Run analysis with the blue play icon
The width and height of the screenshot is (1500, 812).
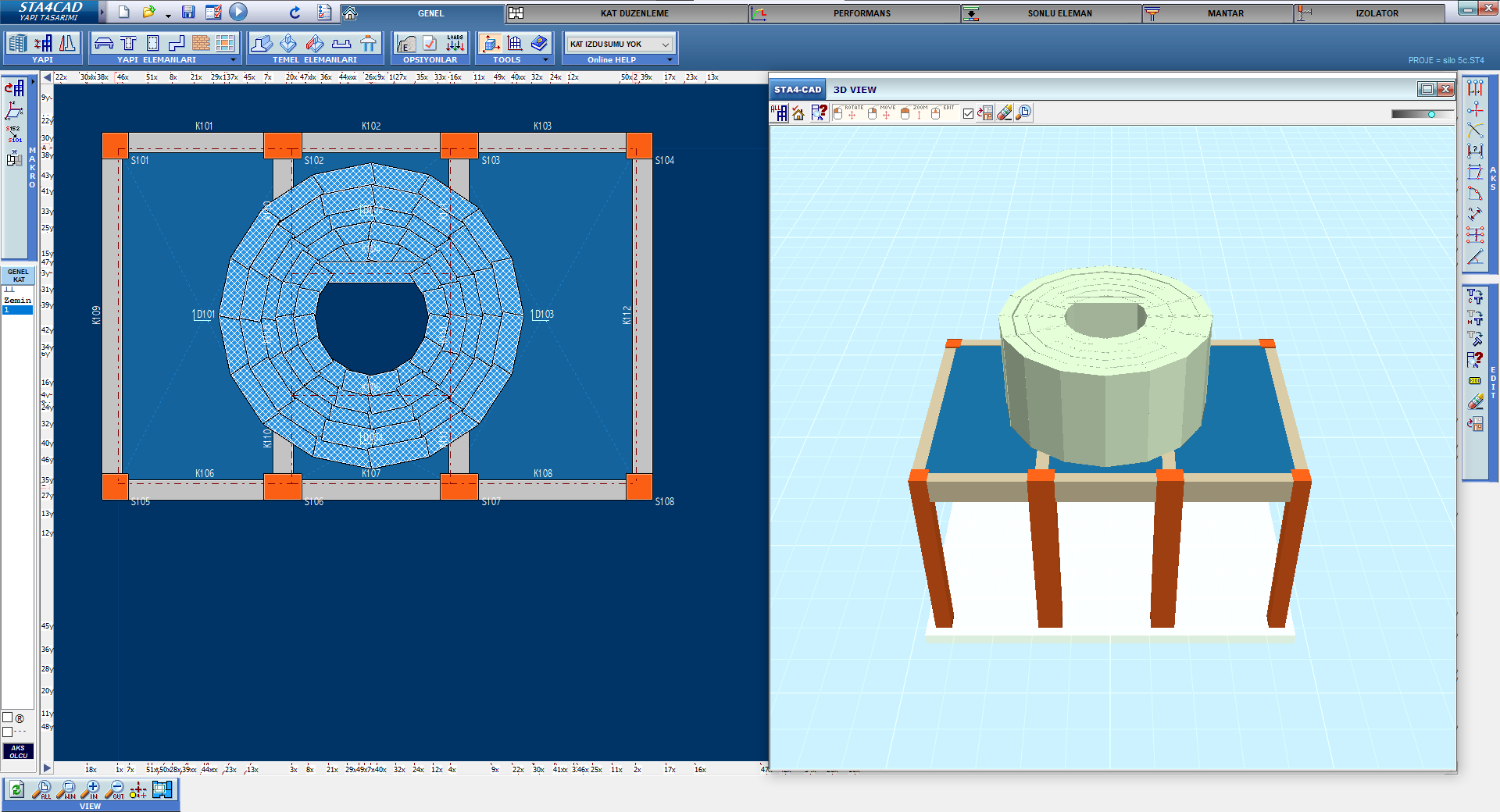tap(238, 12)
